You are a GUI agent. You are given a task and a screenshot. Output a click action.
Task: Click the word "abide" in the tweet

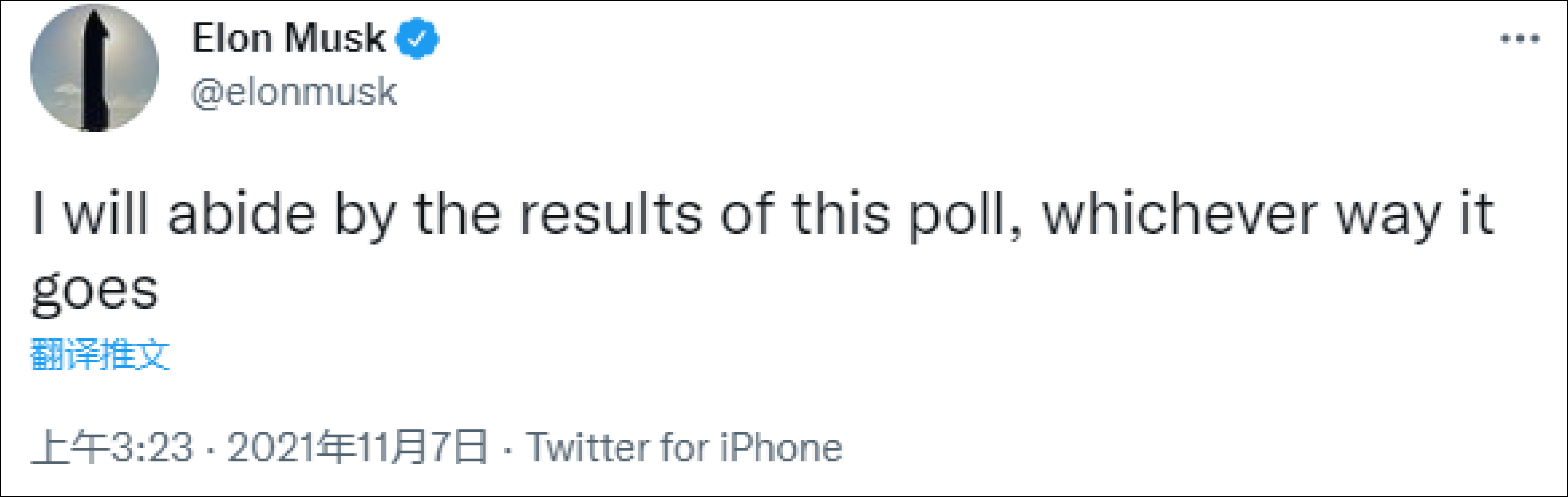point(242,214)
